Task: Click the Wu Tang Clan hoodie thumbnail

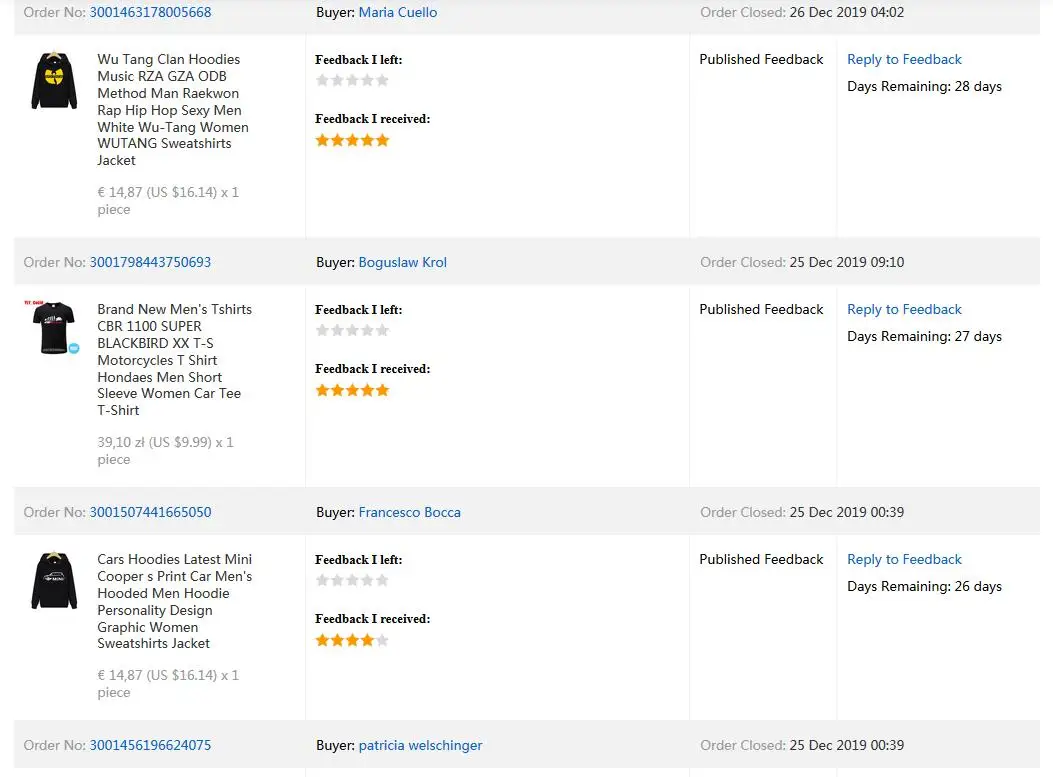Action: [54, 81]
